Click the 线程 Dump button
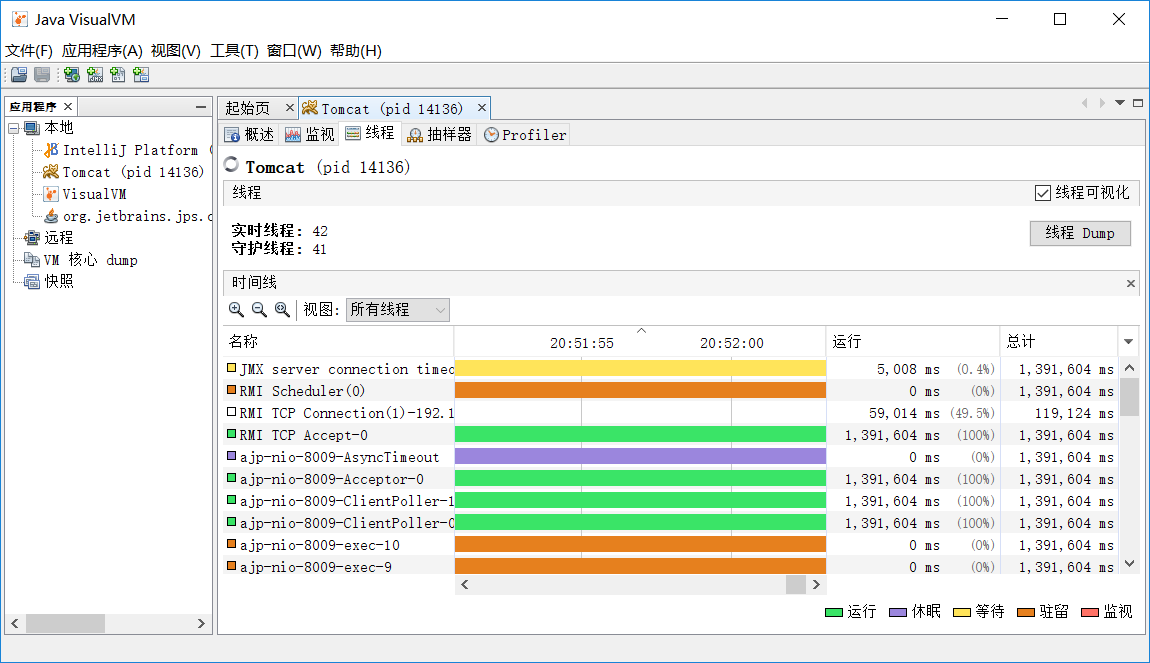 1079,233
